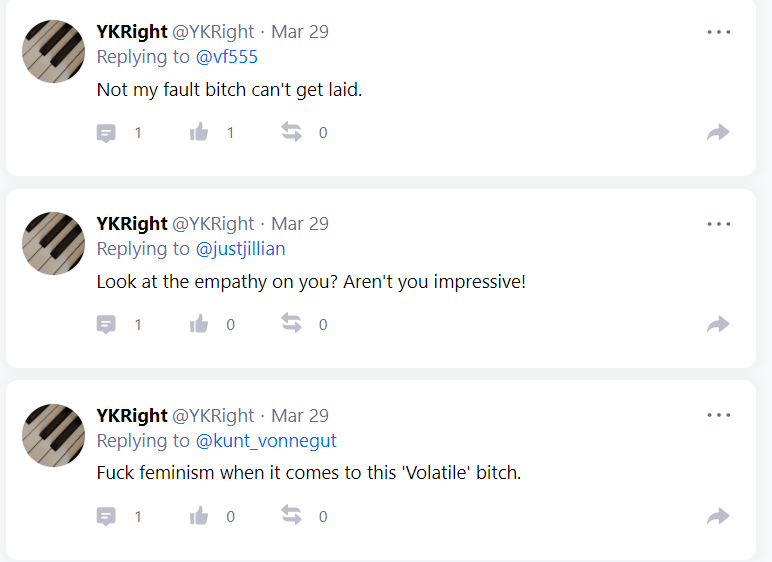This screenshot has height=562, width=772.
Task: Open comments on the @kunt_vonnegut reply
Action: (x=106, y=517)
